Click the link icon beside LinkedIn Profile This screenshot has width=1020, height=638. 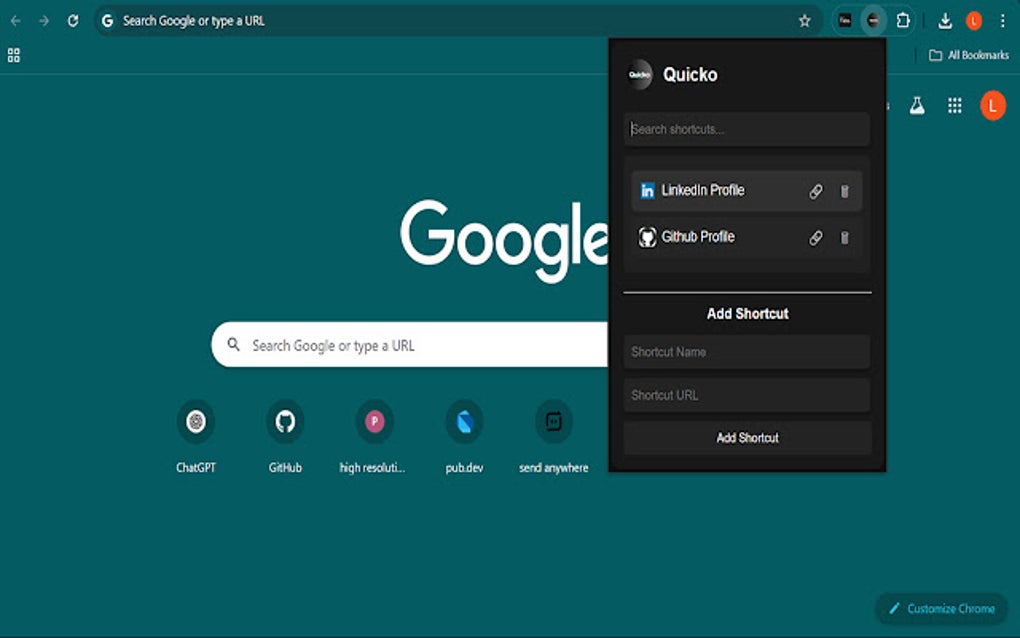(816, 190)
